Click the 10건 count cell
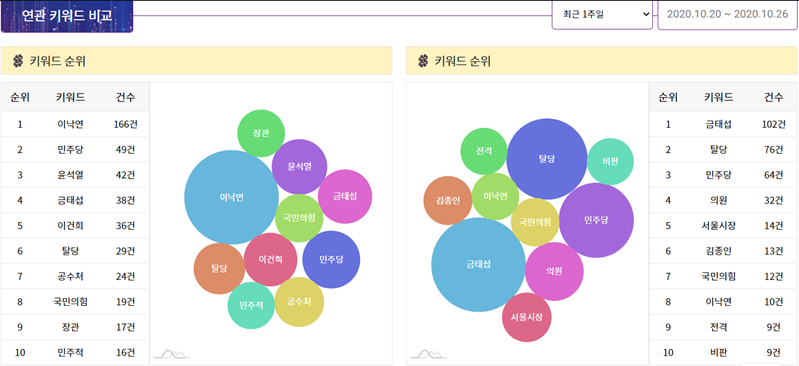This screenshot has width=799, height=366. point(774,302)
